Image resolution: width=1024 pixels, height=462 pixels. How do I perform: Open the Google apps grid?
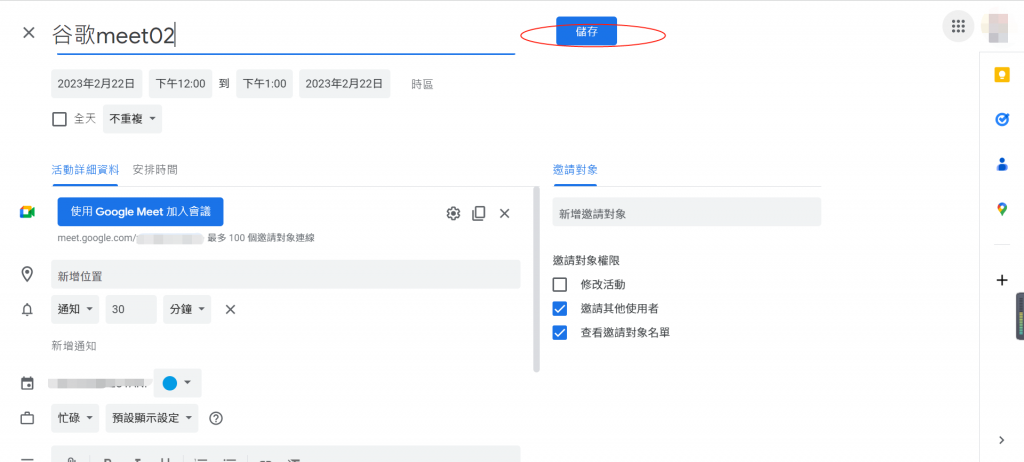pos(958,26)
